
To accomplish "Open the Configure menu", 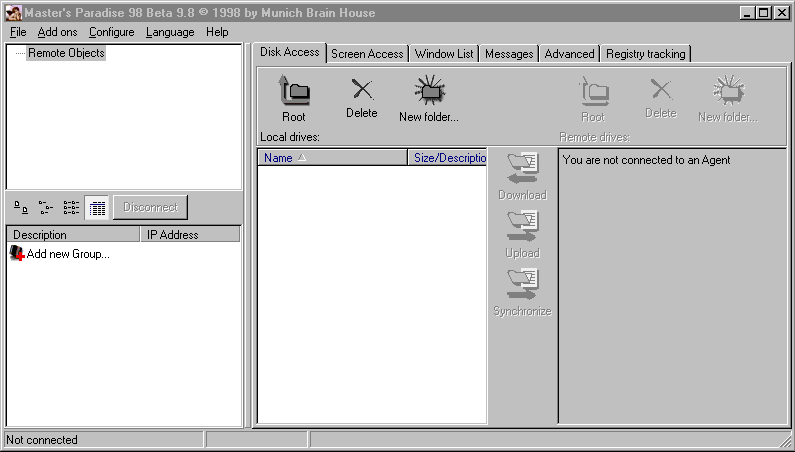I will click(x=111, y=32).
